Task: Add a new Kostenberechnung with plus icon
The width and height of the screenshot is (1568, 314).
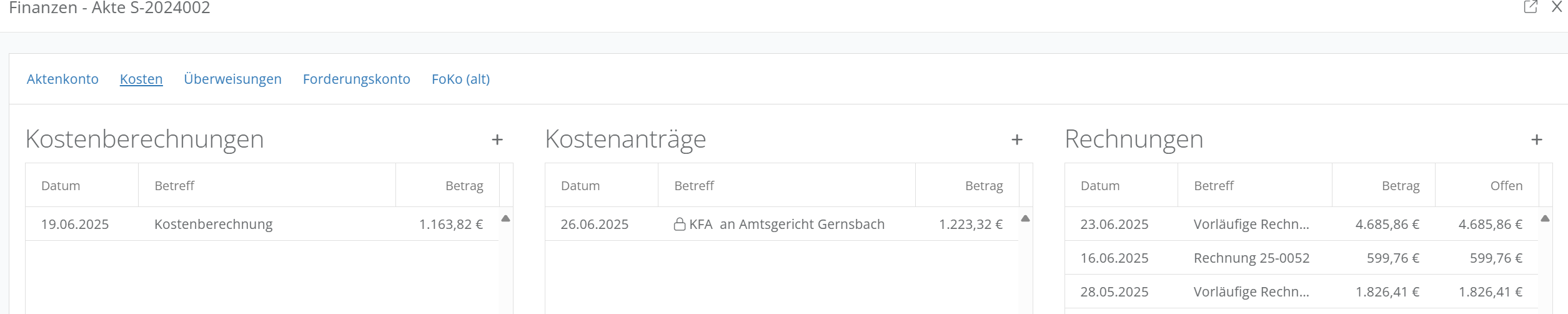Action: point(497,140)
